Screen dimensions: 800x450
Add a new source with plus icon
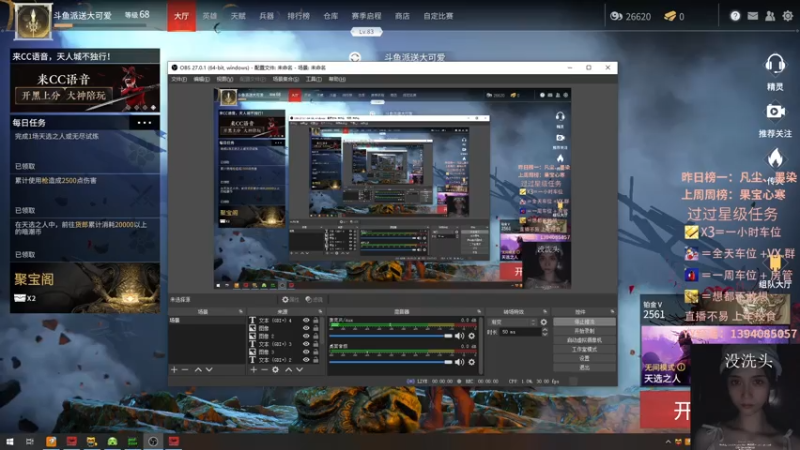tap(253, 369)
